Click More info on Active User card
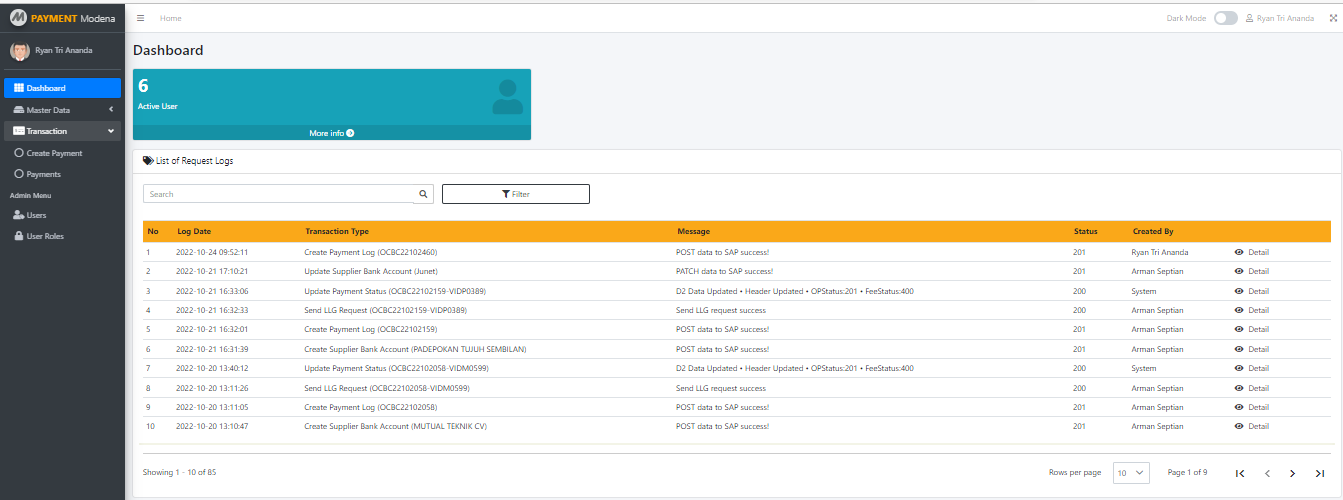 click(331, 133)
